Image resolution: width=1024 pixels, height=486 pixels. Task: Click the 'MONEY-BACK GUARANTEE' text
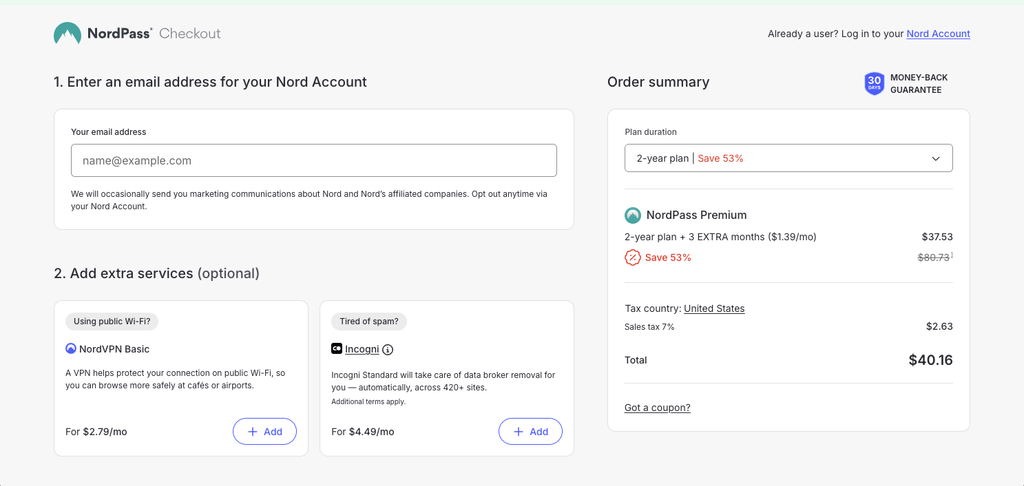pos(919,84)
